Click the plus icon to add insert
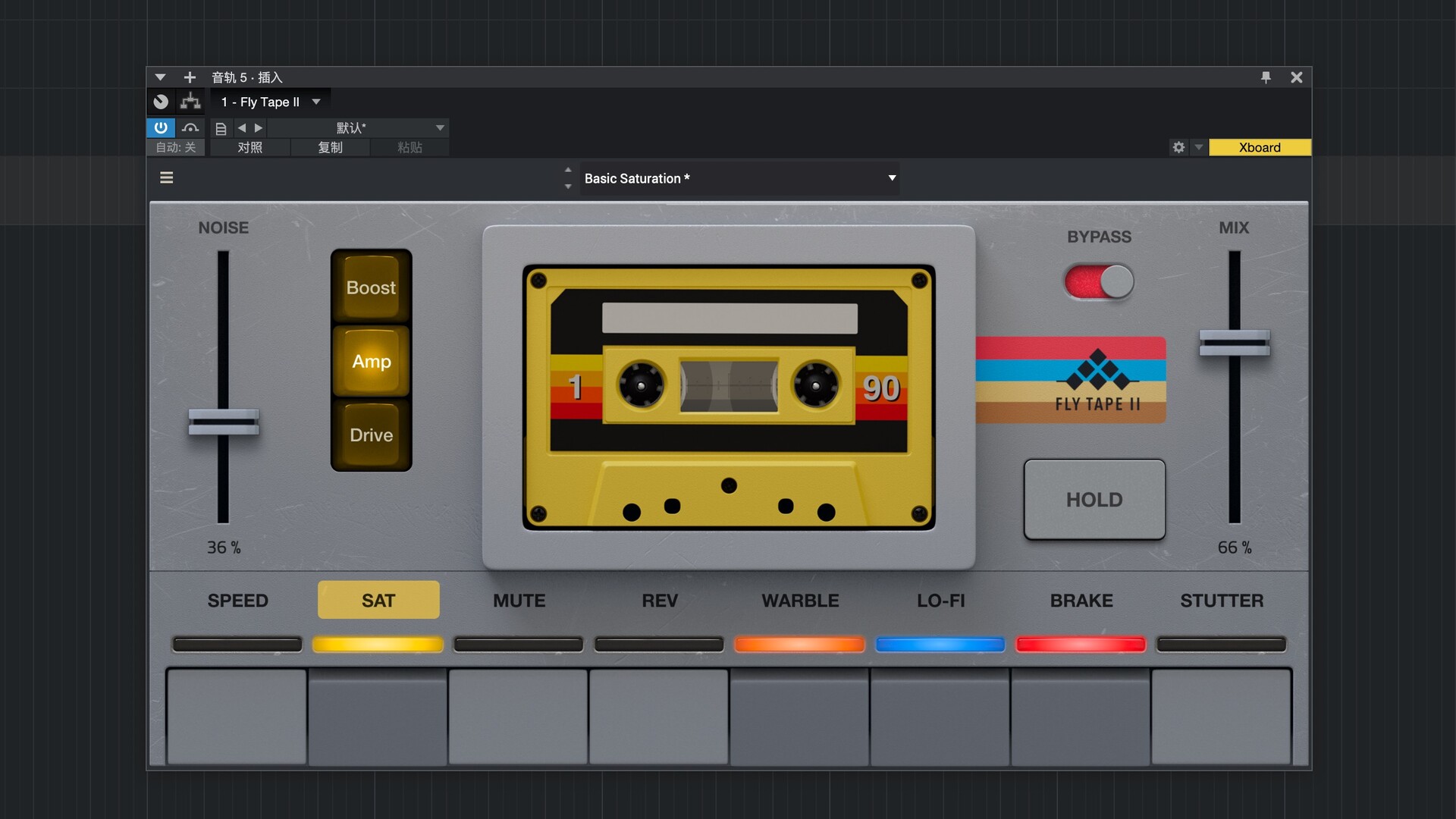This screenshot has height=819, width=1456. [190, 77]
